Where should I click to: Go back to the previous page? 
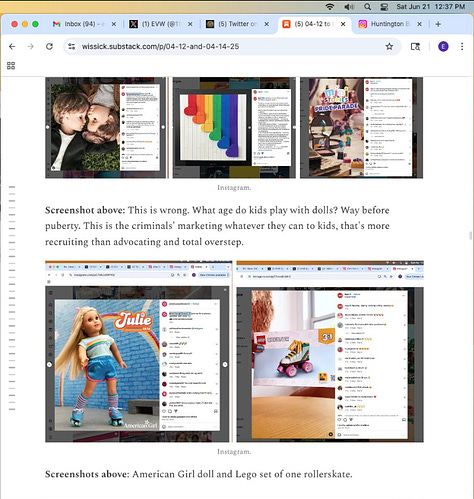12,46
